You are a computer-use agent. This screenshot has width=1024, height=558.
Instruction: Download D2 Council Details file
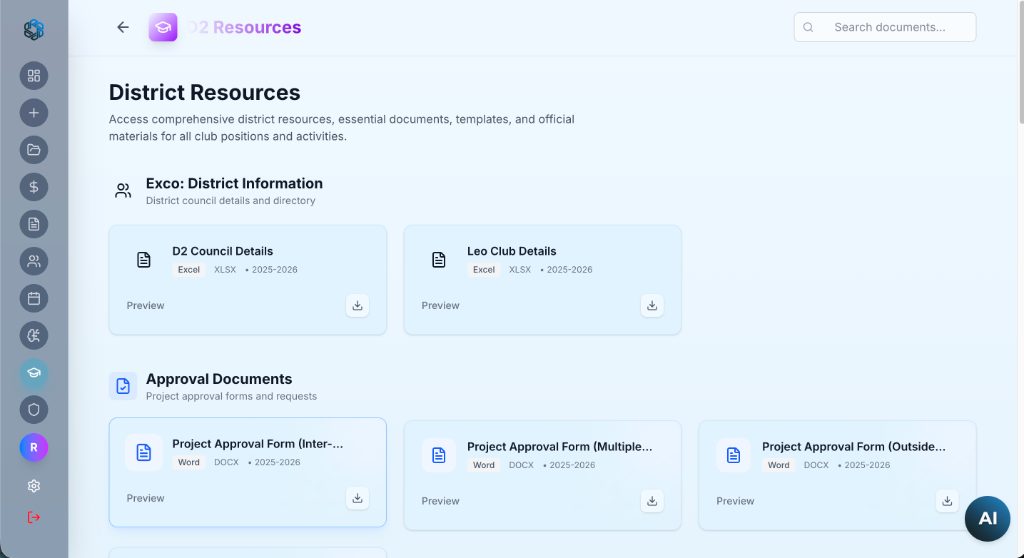tap(357, 306)
